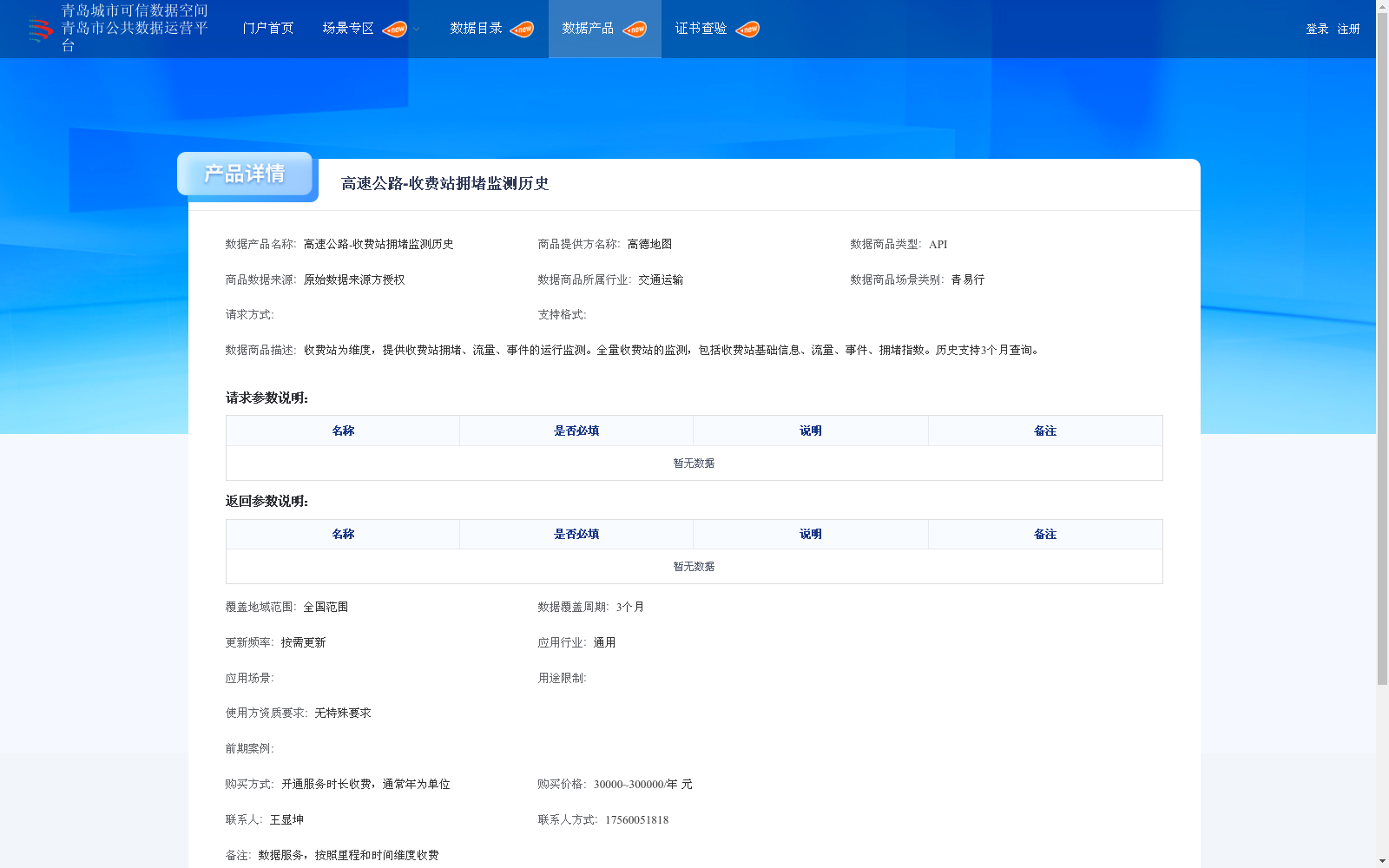Open the 门户首页 menu item
Image resolution: width=1389 pixels, height=868 pixels.
point(267,29)
